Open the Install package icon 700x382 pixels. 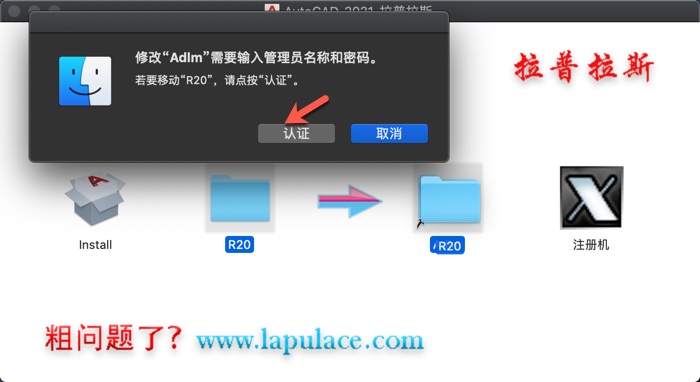tap(95, 199)
